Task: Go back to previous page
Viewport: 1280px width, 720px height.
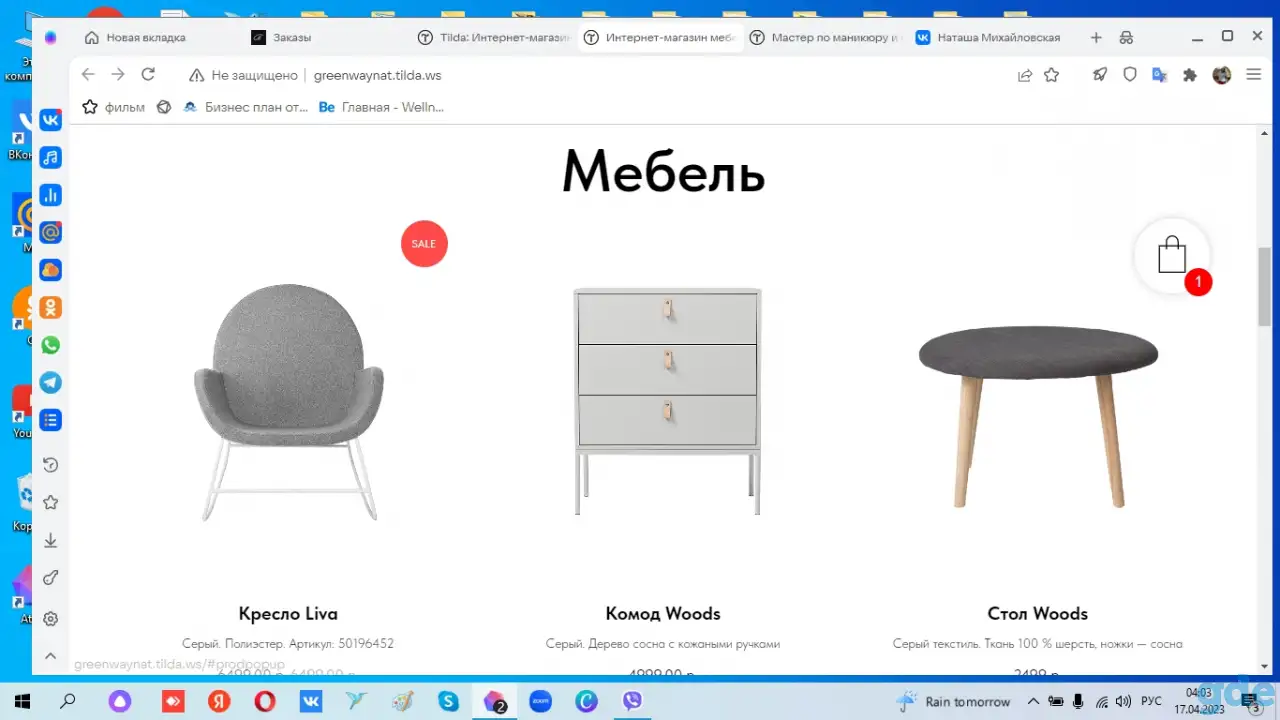Action: [x=88, y=74]
